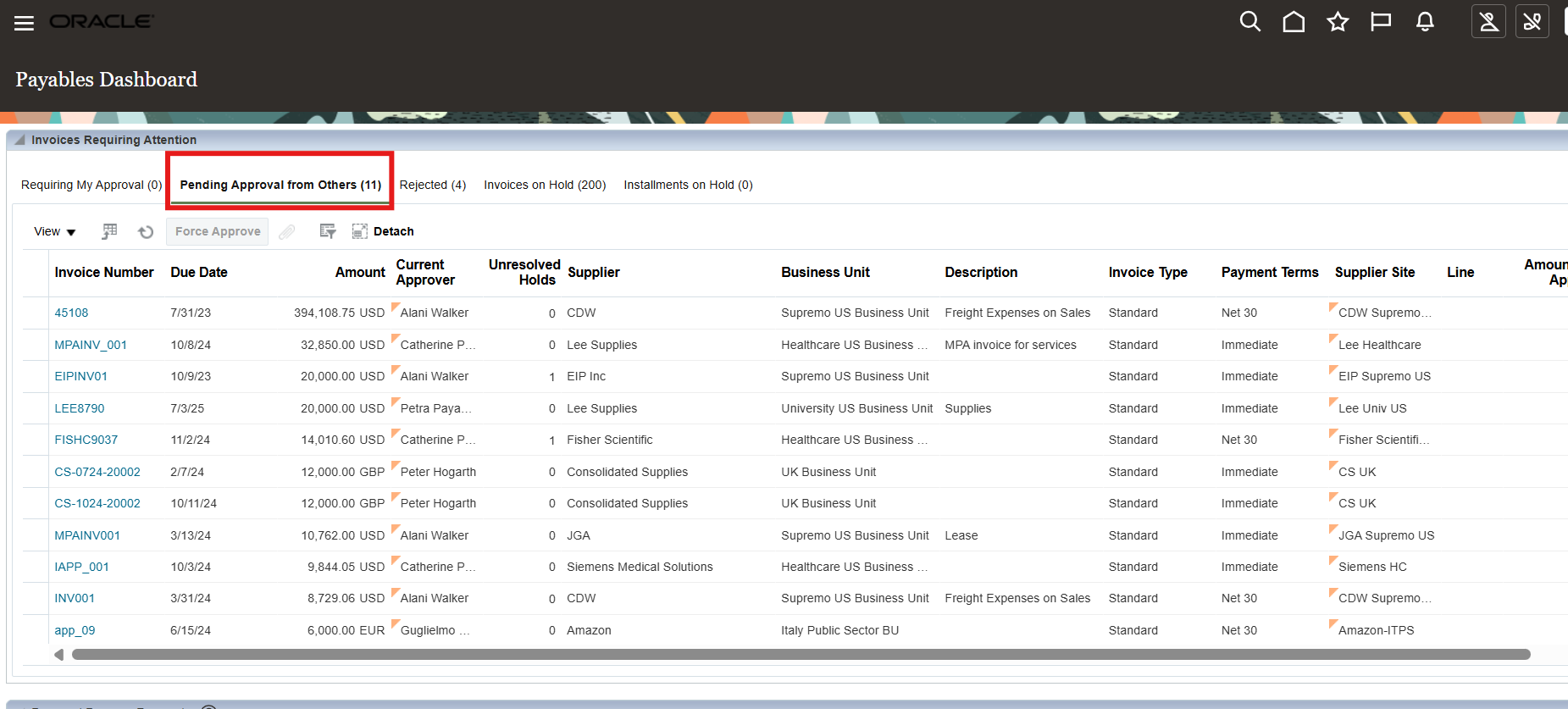Screen dimensions: 1568x709
Task: Open the View dropdown menu
Action: click(55, 231)
